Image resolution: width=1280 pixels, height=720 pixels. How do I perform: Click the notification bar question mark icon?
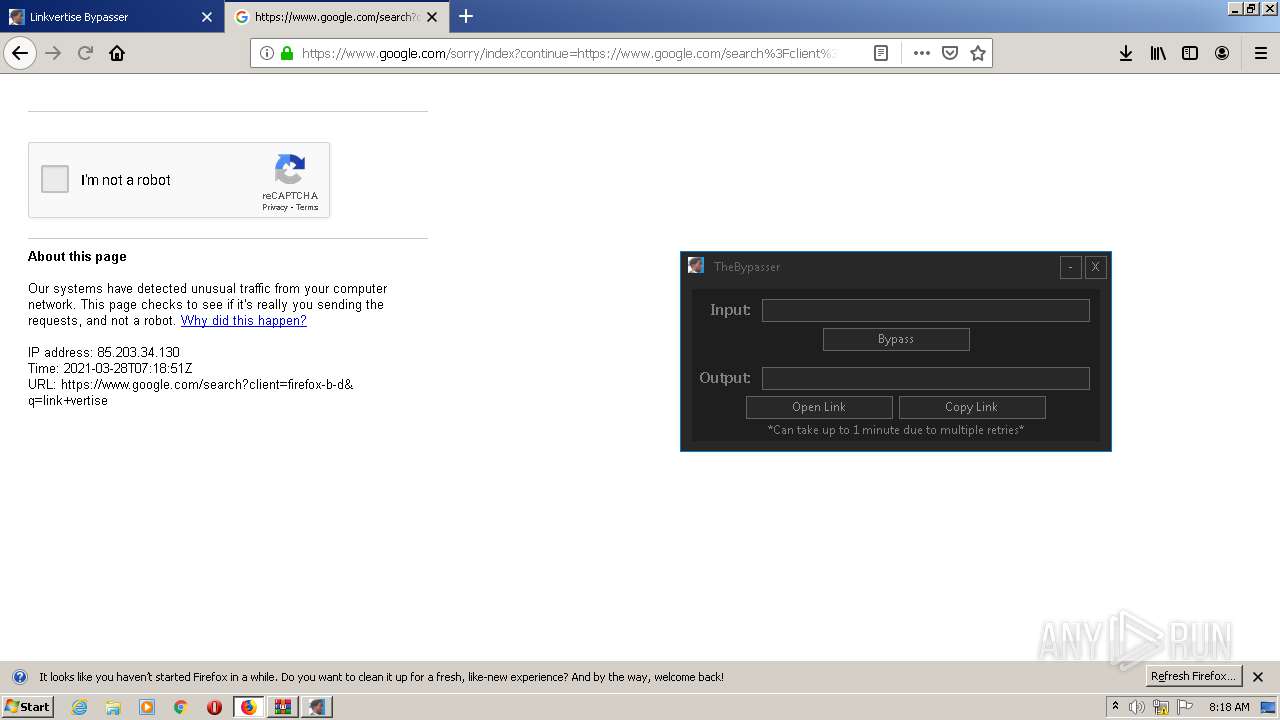(x=19, y=677)
